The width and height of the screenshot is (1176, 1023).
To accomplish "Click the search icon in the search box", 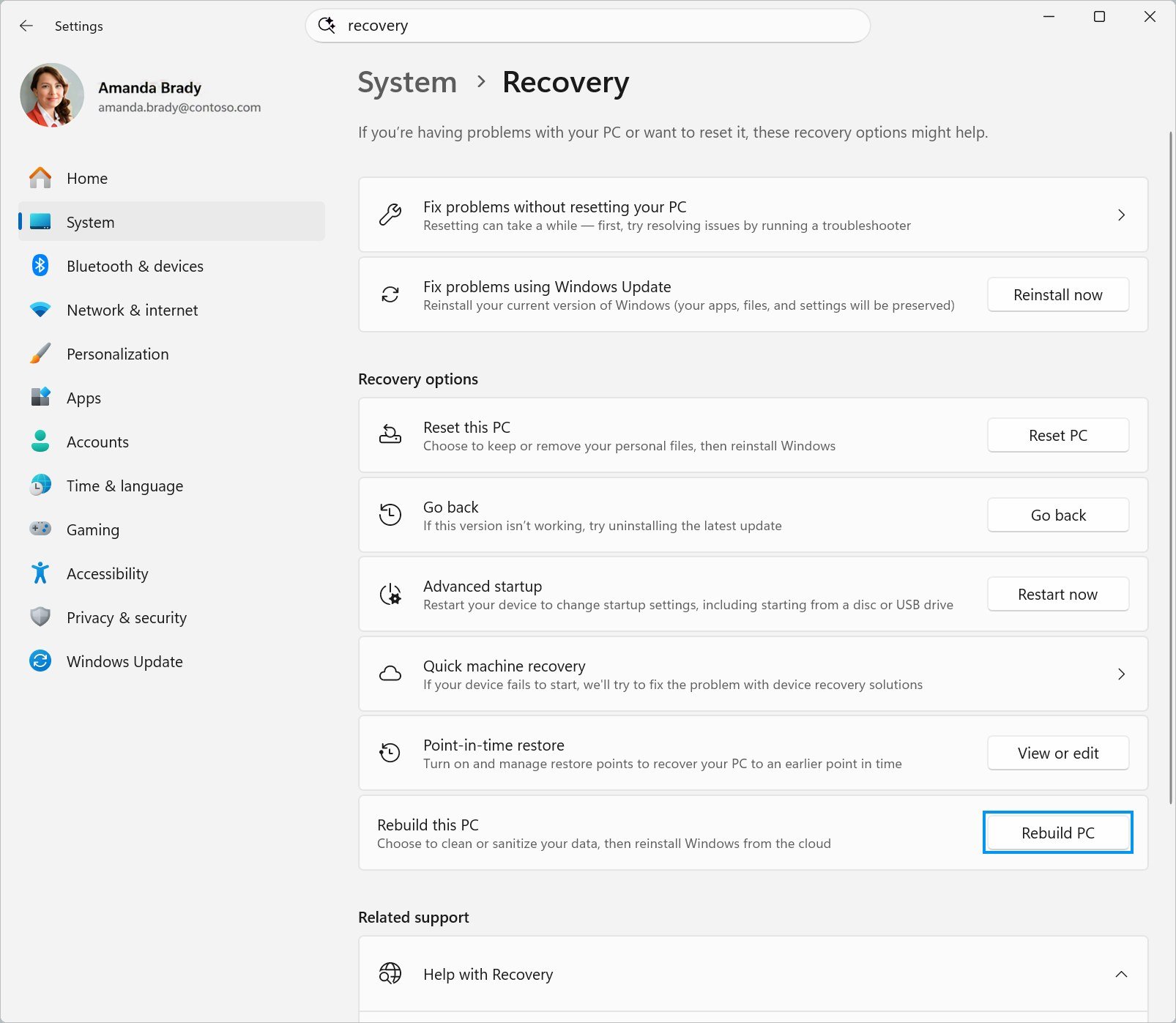I will (327, 25).
